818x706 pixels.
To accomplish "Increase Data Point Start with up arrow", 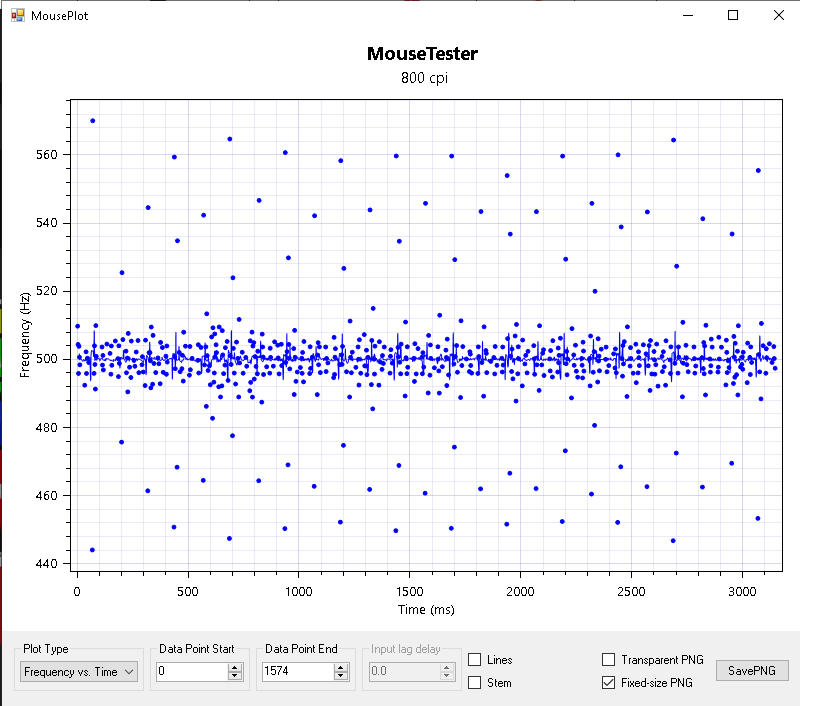I will click(x=235, y=668).
